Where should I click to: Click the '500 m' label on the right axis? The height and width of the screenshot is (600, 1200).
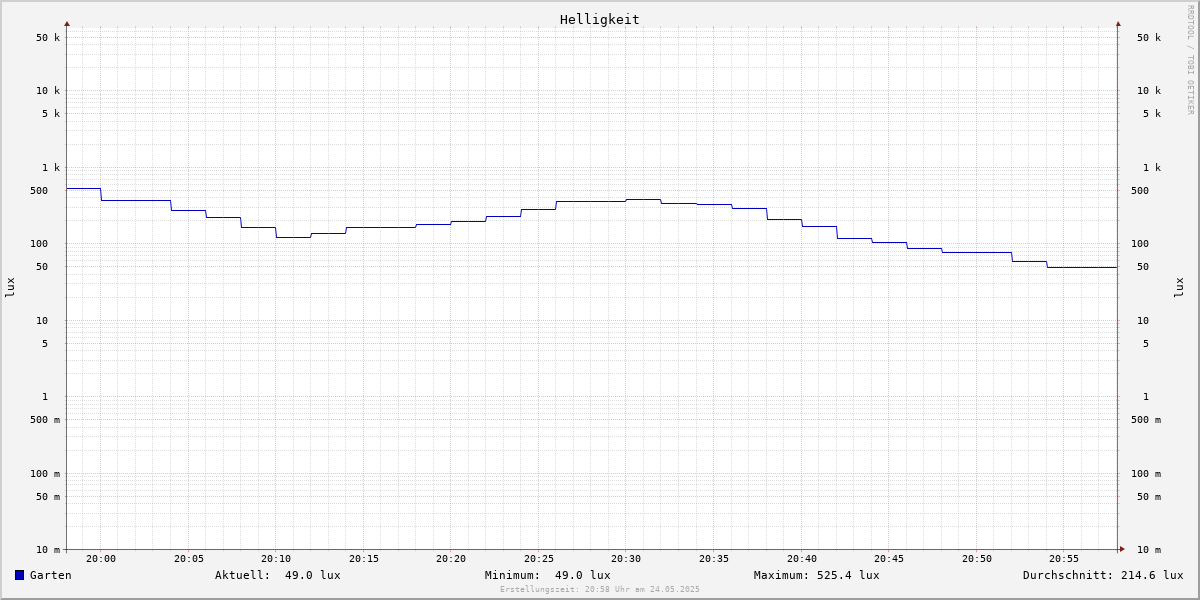(x=1146, y=420)
